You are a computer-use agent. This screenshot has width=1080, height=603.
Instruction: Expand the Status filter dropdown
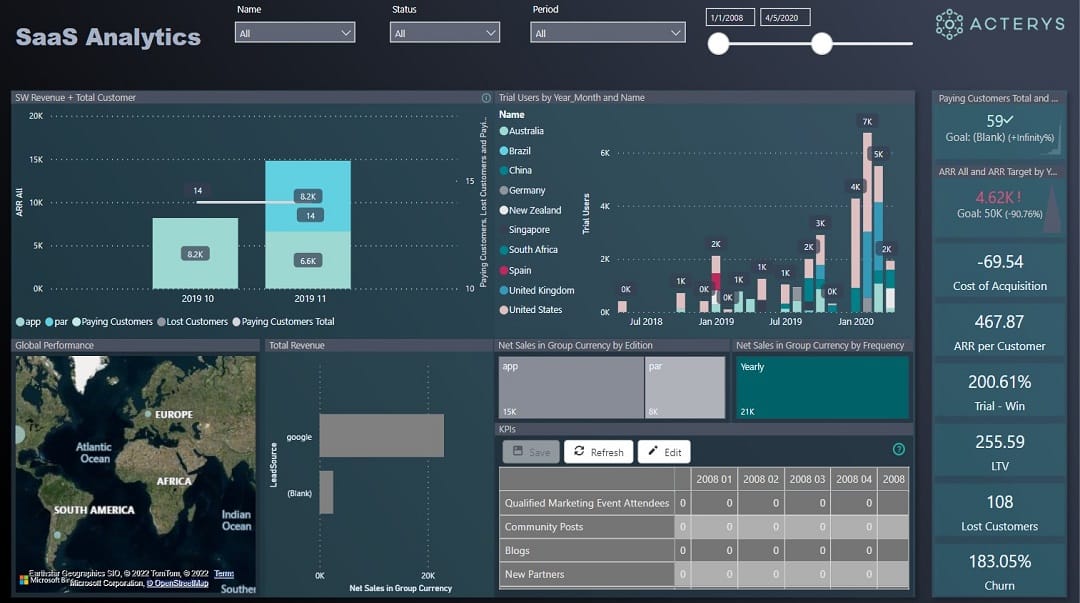click(x=444, y=33)
